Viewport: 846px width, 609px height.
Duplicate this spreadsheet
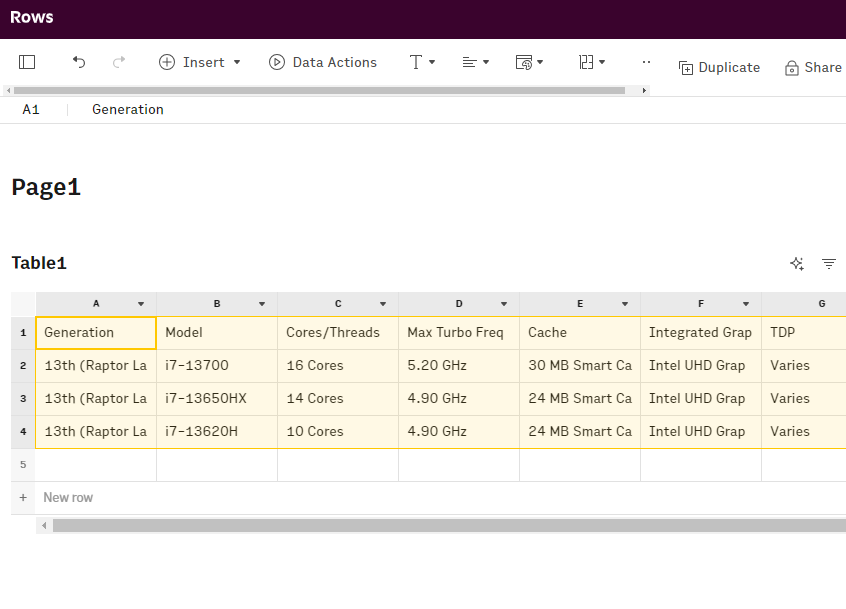click(719, 67)
